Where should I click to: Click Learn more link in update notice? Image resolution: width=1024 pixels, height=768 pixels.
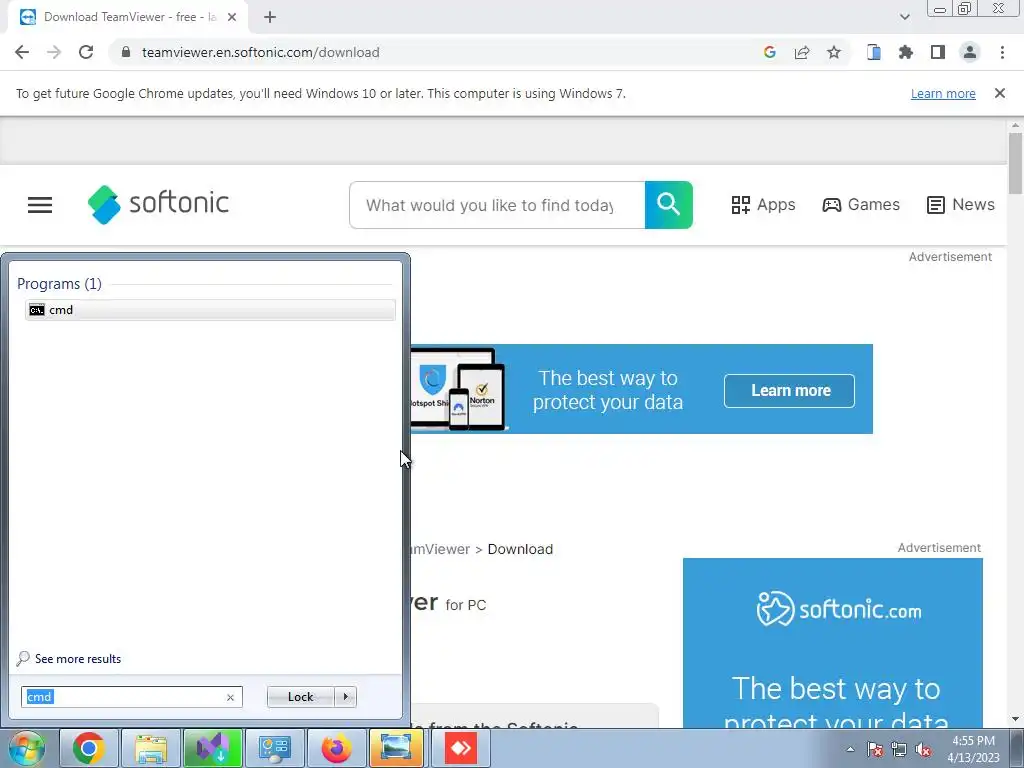click(943, 93)
